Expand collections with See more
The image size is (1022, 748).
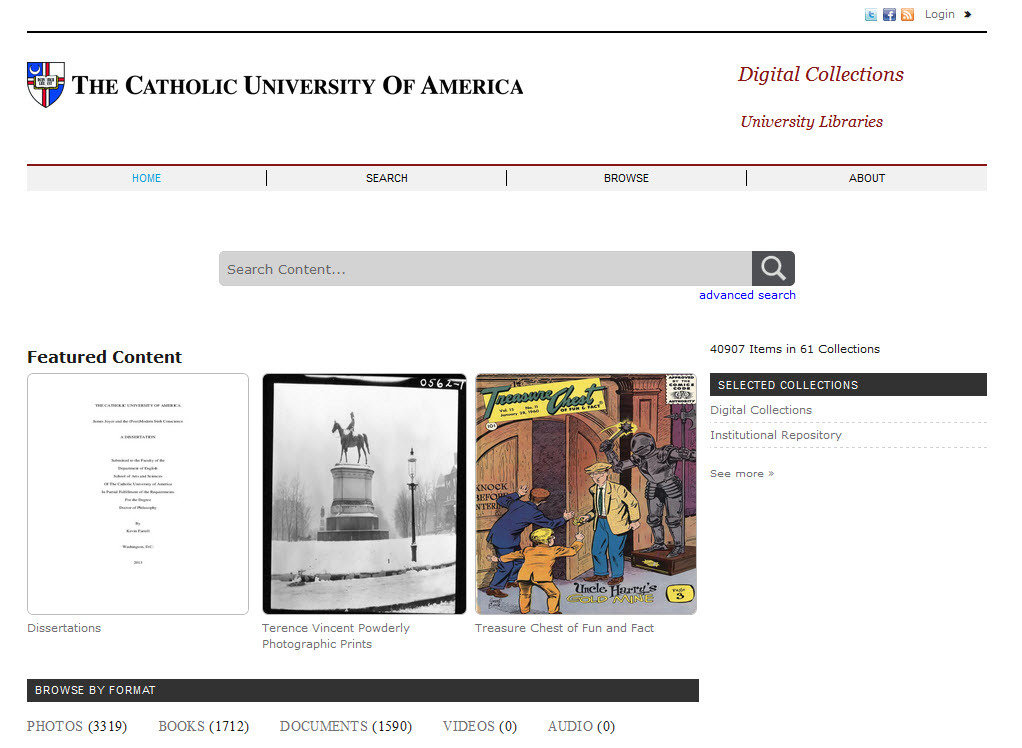click(x=742, y=474)
